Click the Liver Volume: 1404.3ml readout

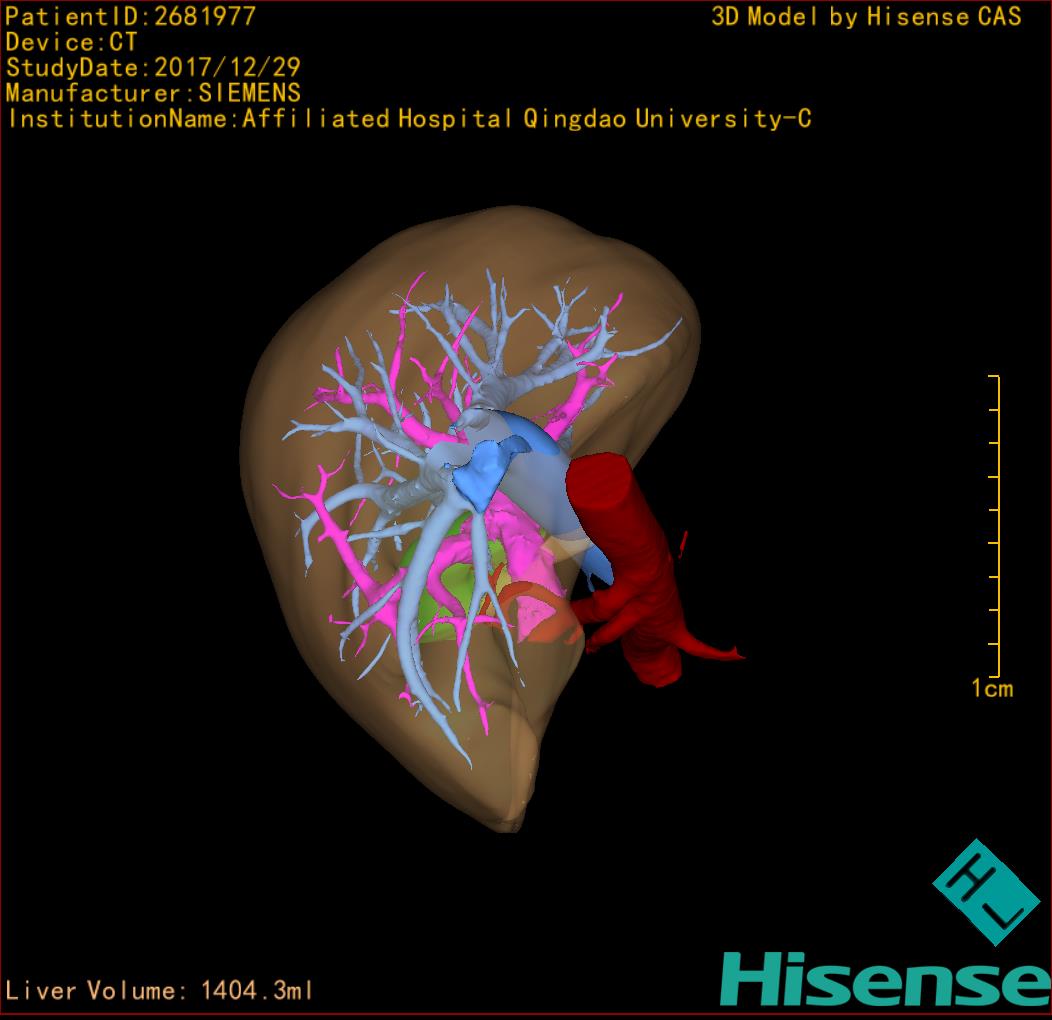click(x=160, y=991)
